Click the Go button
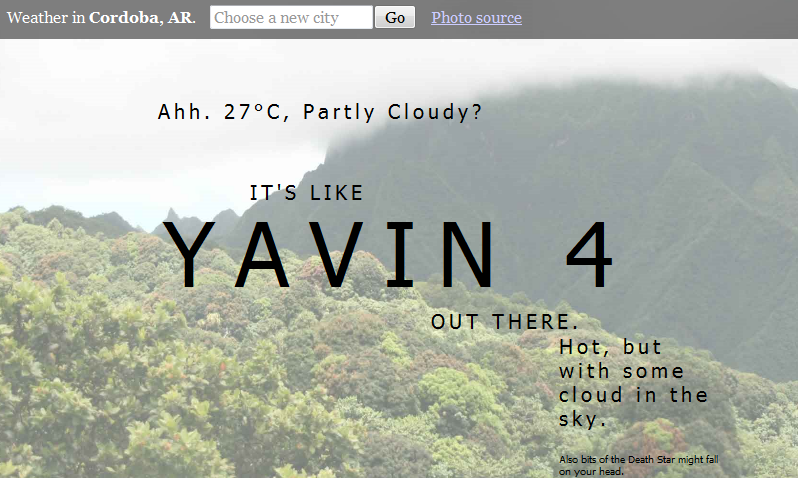Viewport: 798px width, 478px height. coord(395,17)
